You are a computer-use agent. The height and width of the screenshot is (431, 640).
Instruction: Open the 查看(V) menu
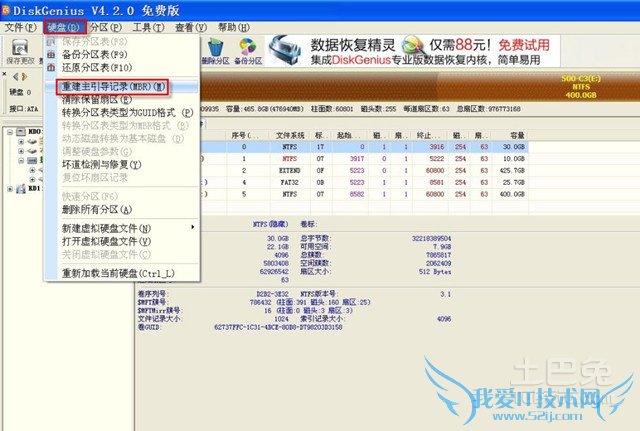point(191,27)
